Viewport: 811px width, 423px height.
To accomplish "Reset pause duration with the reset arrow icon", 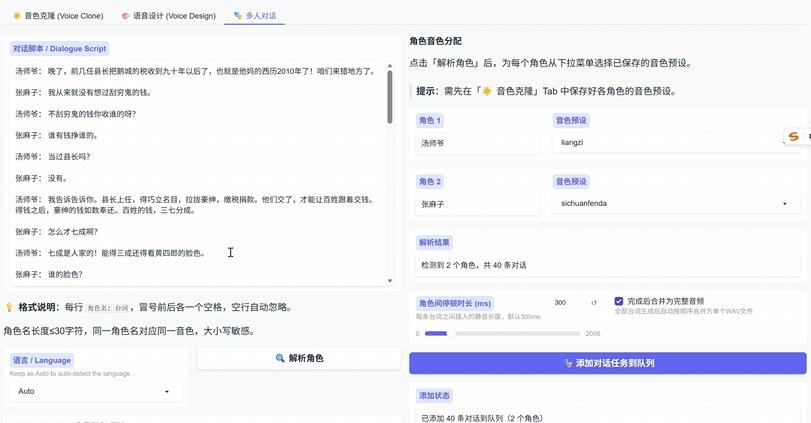I will coord(594,303).
